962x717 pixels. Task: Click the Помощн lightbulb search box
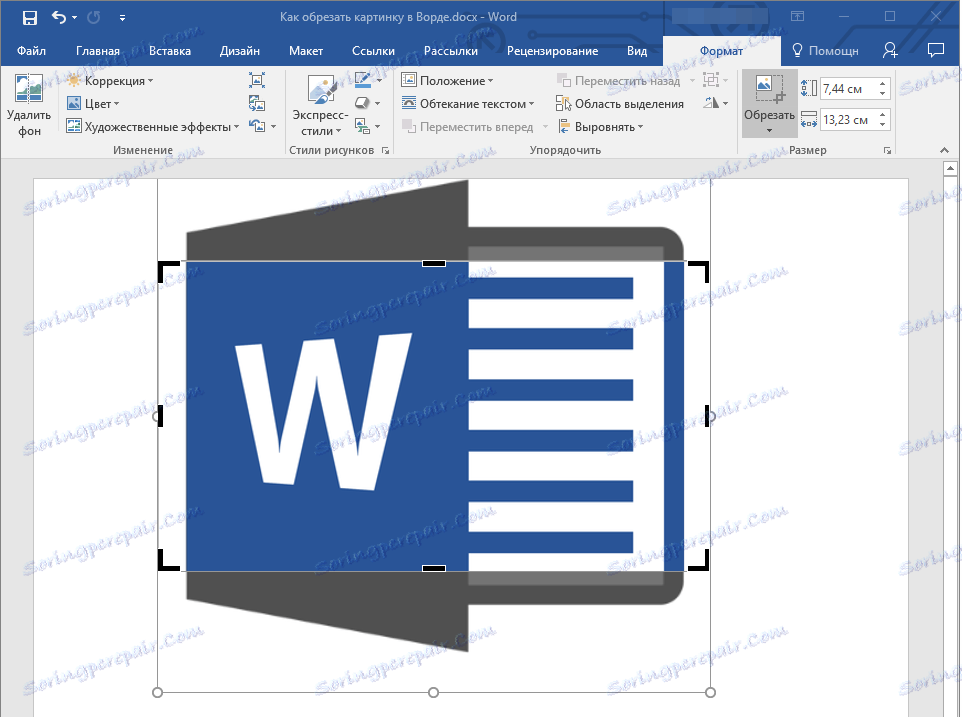(x=825, y=51)
